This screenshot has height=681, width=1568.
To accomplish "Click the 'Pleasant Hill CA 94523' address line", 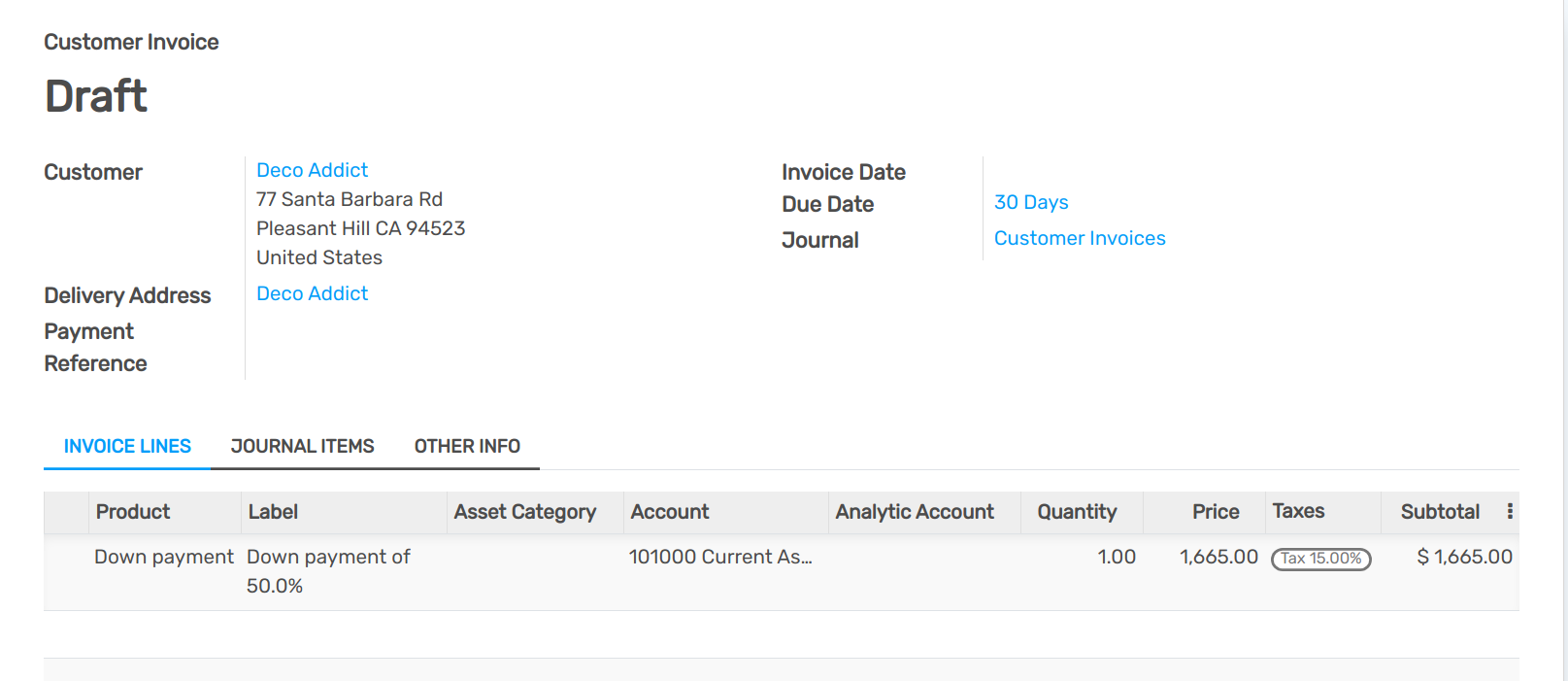I will pyautogui.click(x=360, y=228).
